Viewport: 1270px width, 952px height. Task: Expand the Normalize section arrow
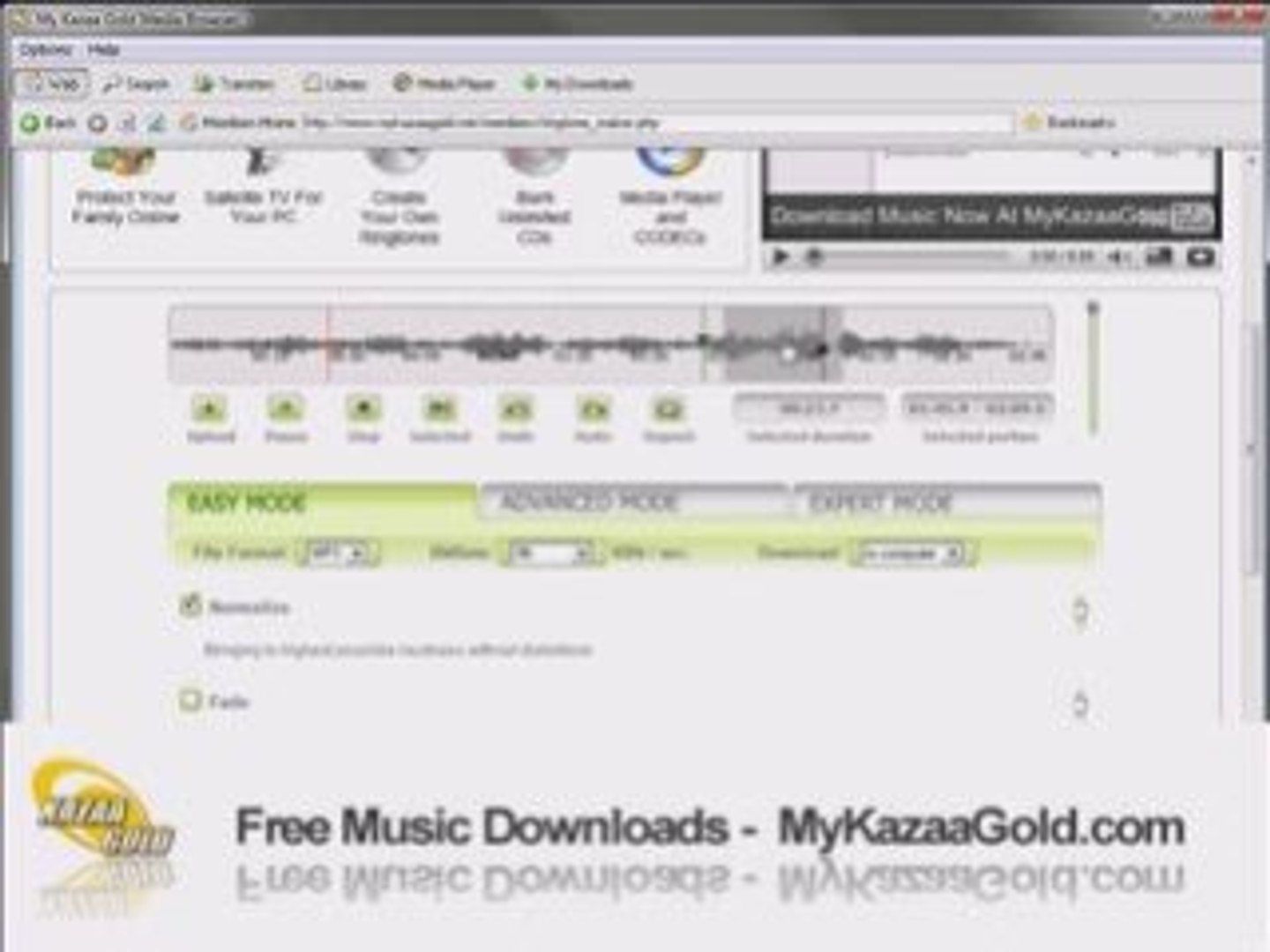coord(1079,611)
